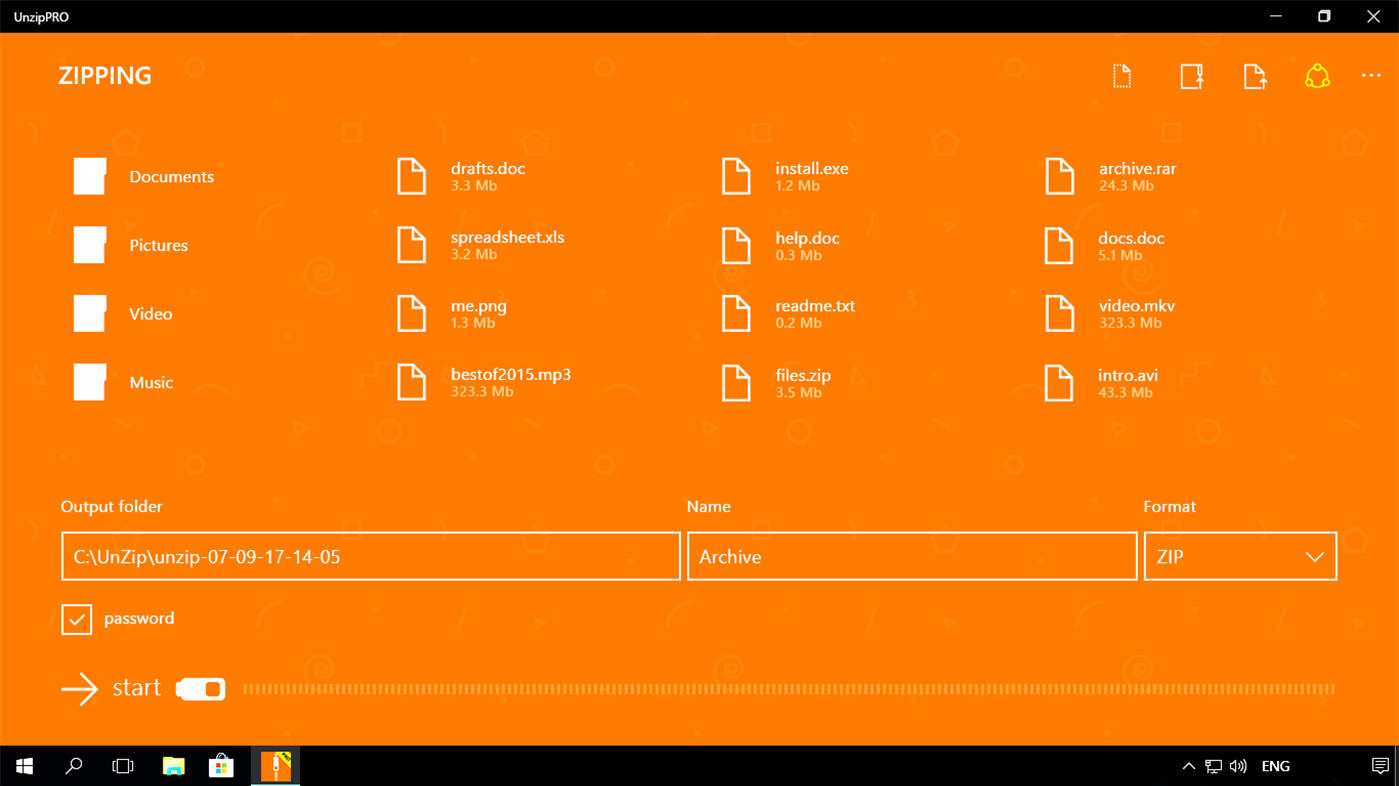Expand the language selector showing ENG
This screenshot has height=786, width=1399.
(1274, 765)
